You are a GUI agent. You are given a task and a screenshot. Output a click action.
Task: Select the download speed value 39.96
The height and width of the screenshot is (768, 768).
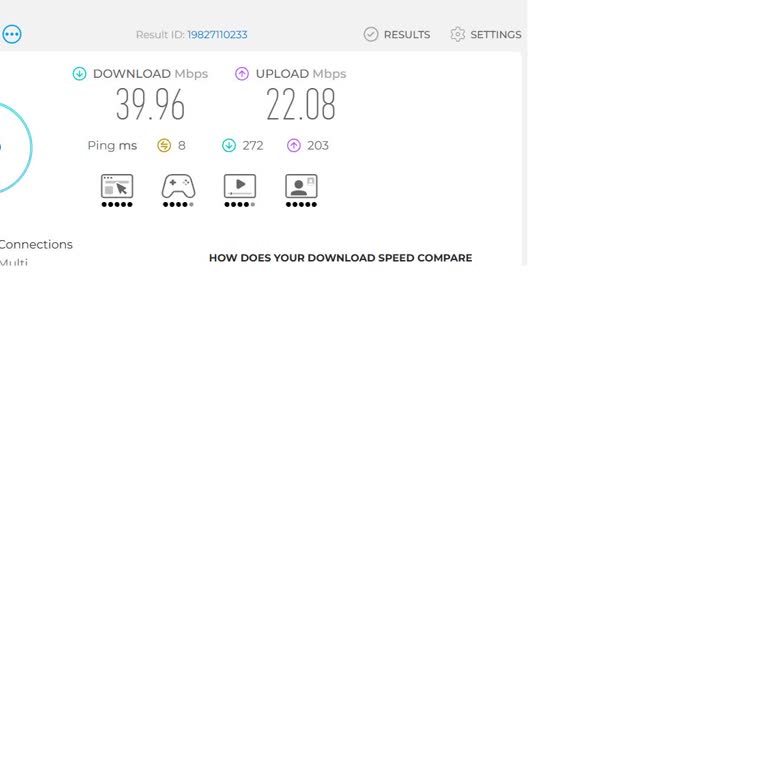coord(150,104)
